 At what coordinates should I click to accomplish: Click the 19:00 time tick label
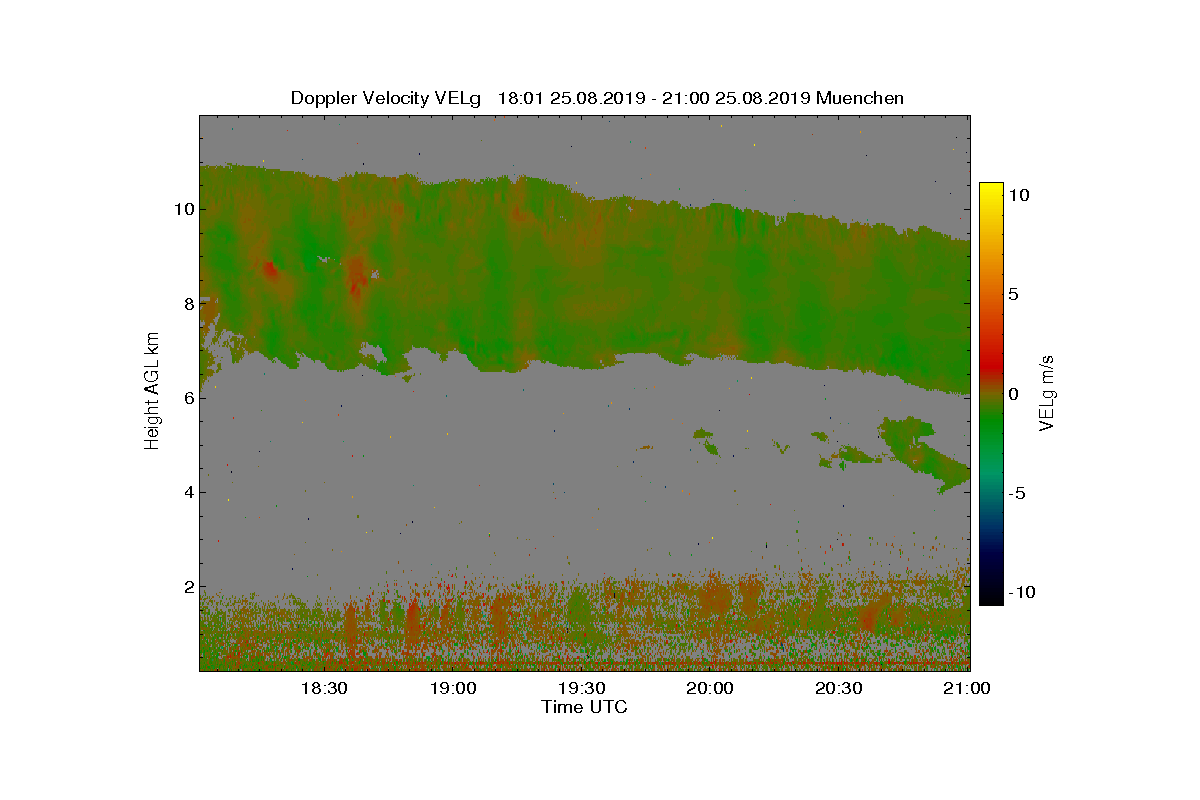click(x=453, y=688)
